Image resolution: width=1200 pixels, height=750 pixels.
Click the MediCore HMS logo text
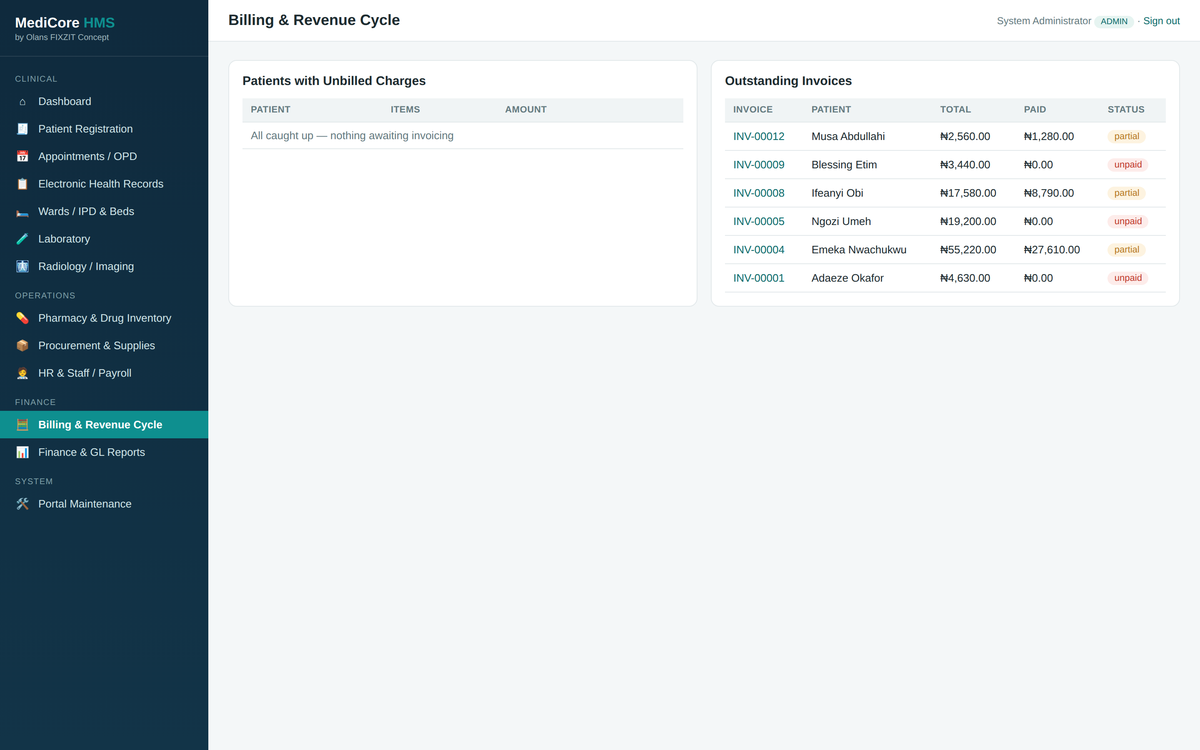click(x=65, y=23)
